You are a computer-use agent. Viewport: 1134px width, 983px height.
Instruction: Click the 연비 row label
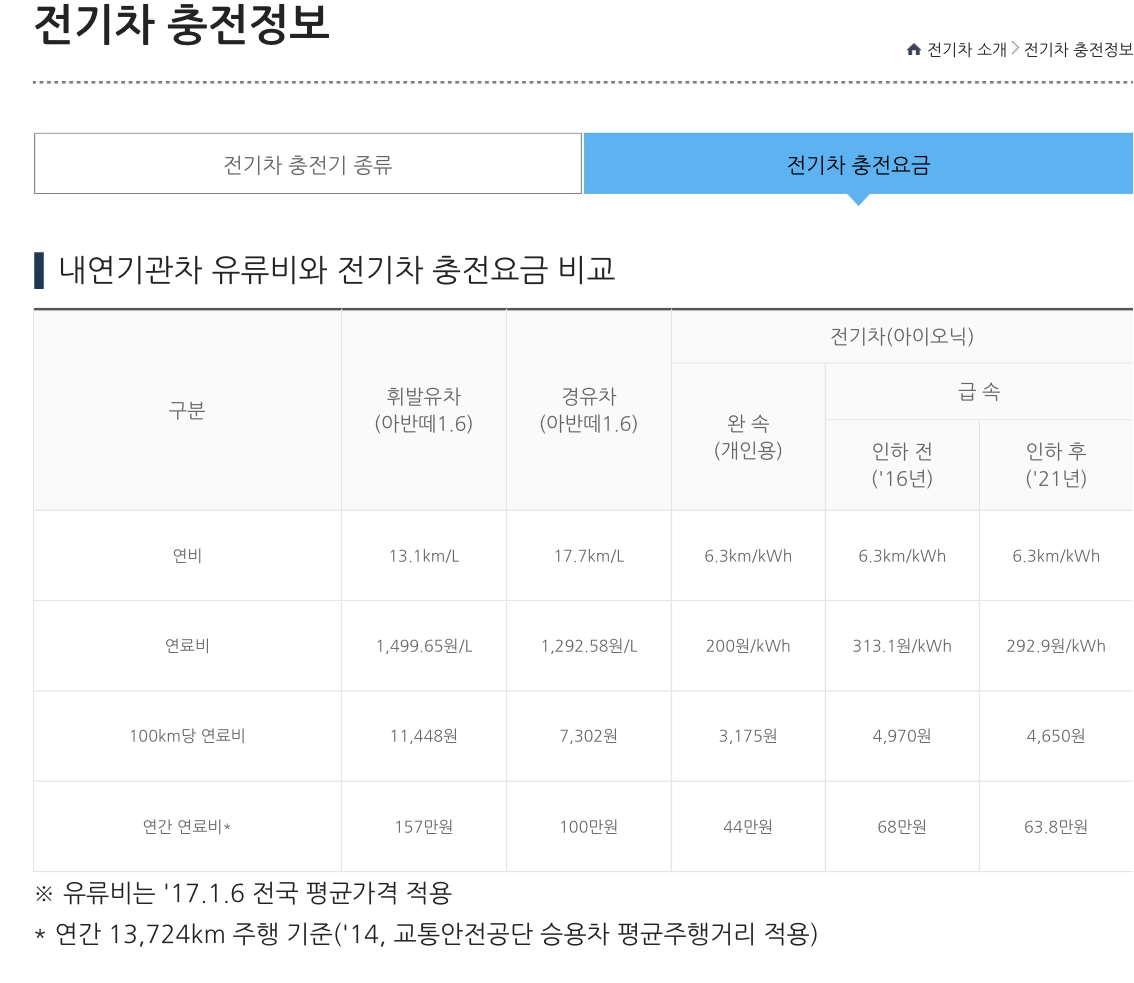pos(187,556)
